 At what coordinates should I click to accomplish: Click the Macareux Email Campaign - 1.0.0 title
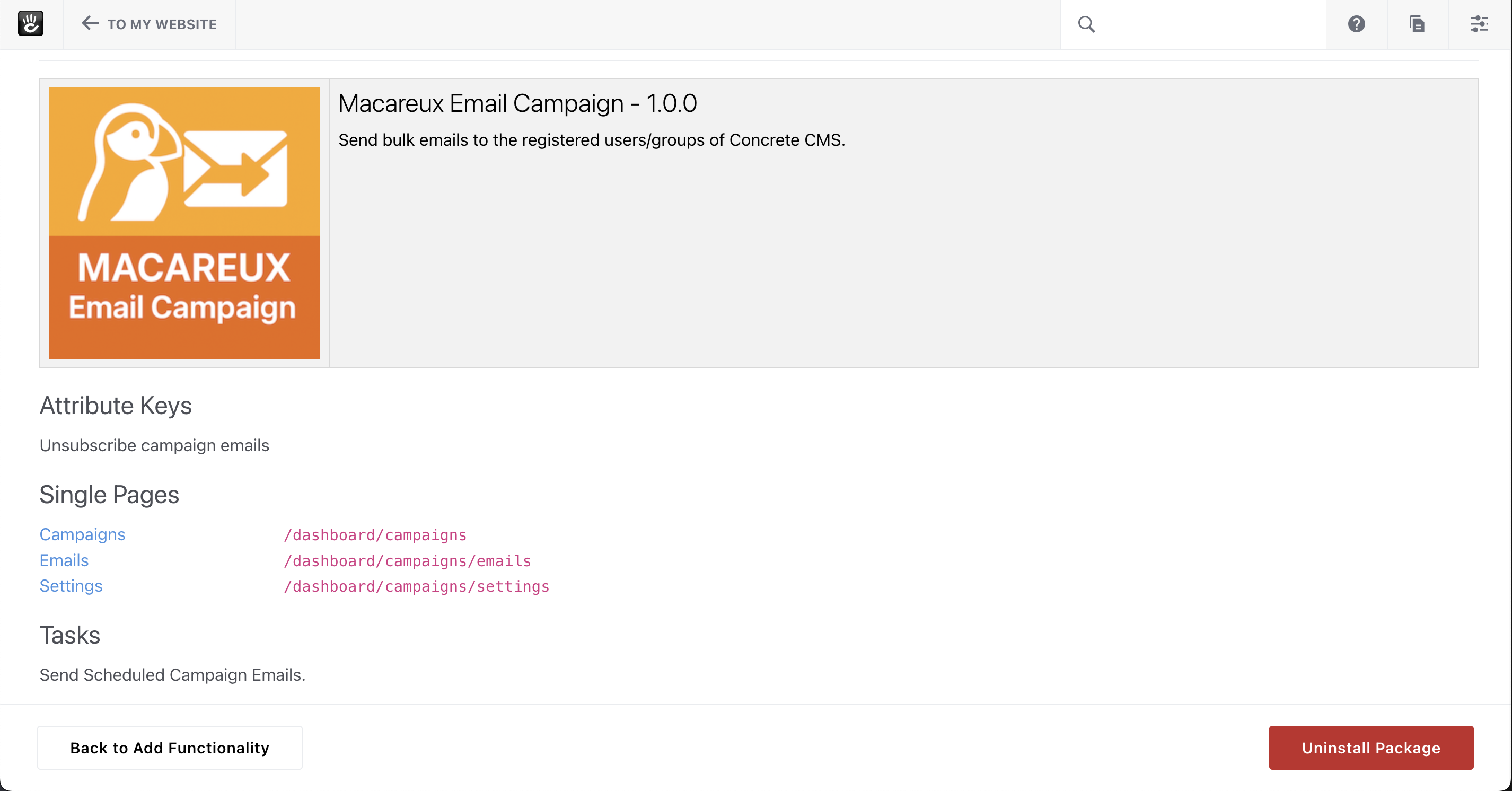517,104
